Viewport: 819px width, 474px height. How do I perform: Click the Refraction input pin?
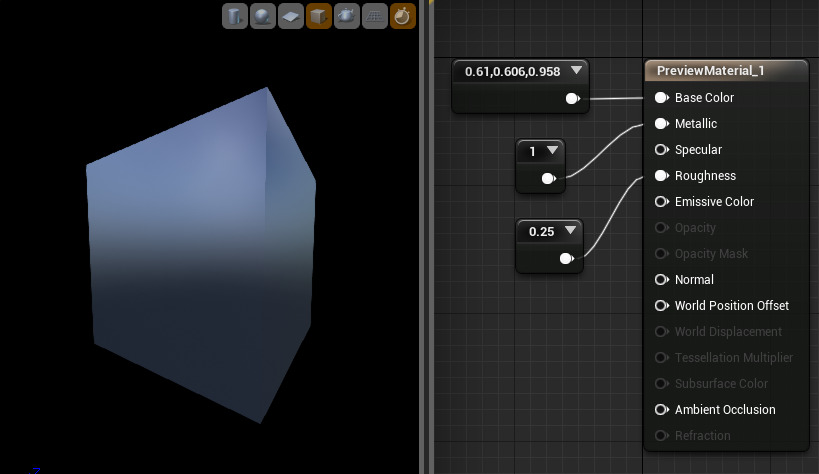point(662,435)
